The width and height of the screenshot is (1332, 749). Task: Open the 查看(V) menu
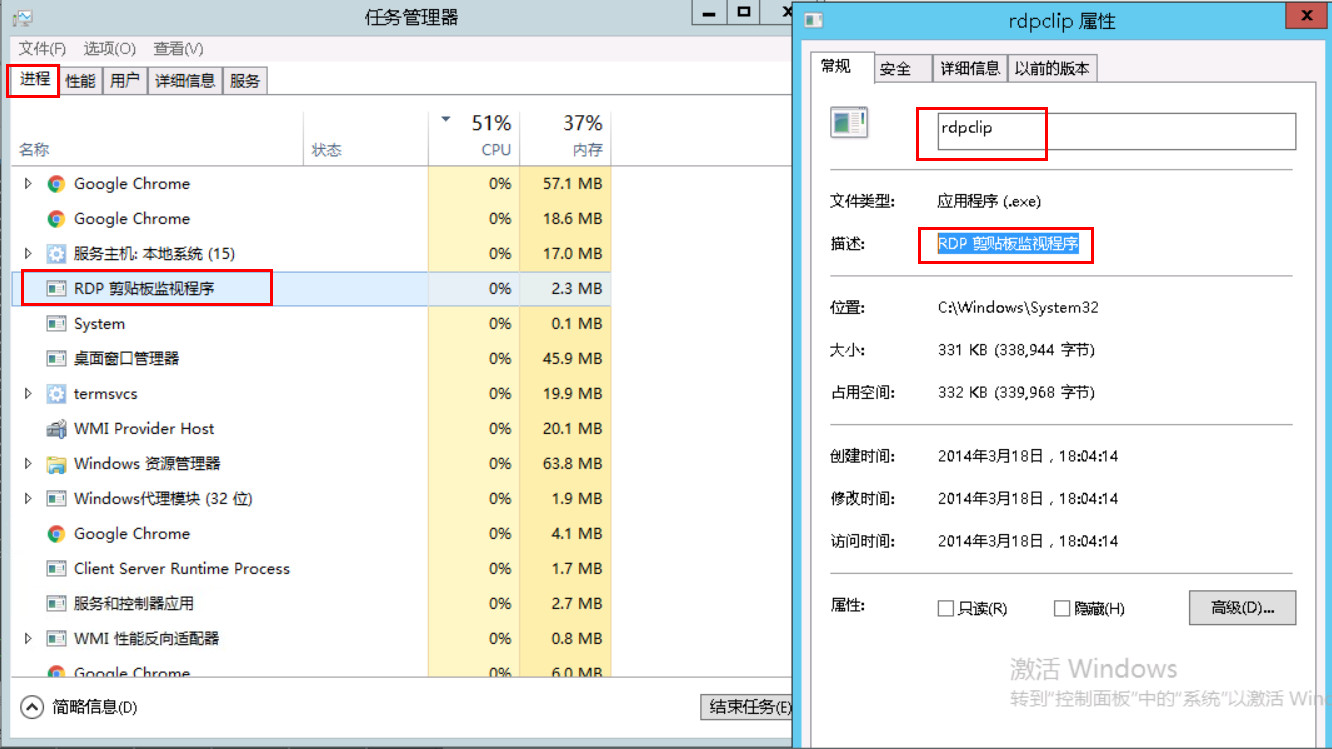point(178,49)
